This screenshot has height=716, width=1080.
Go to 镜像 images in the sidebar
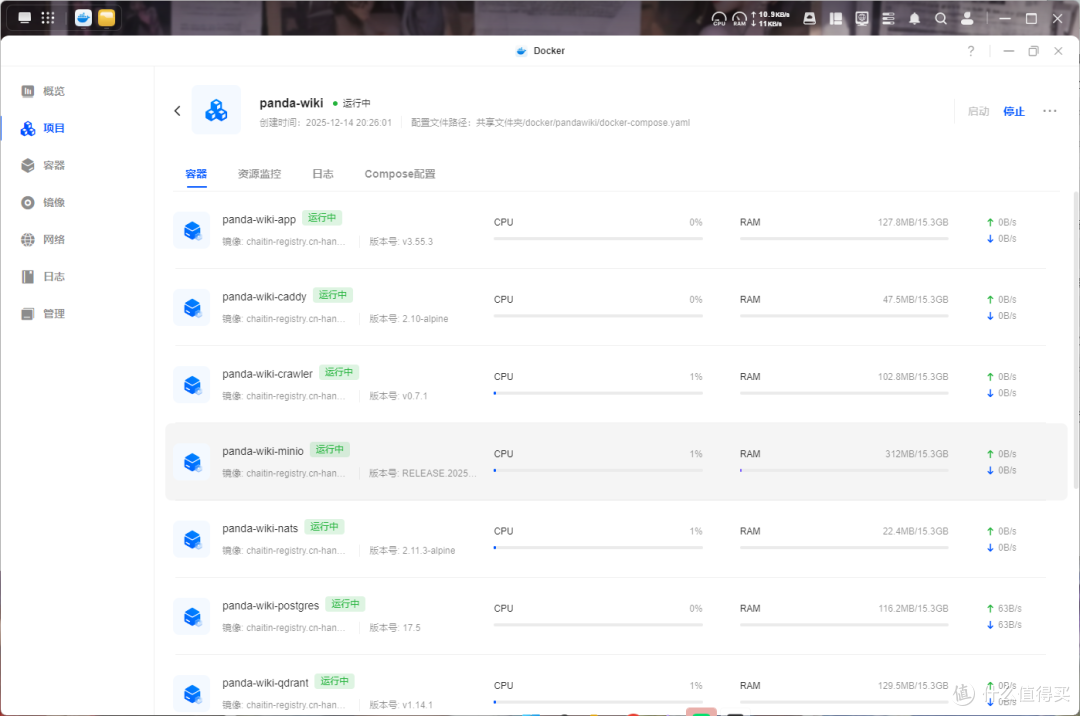click(43, 202)
